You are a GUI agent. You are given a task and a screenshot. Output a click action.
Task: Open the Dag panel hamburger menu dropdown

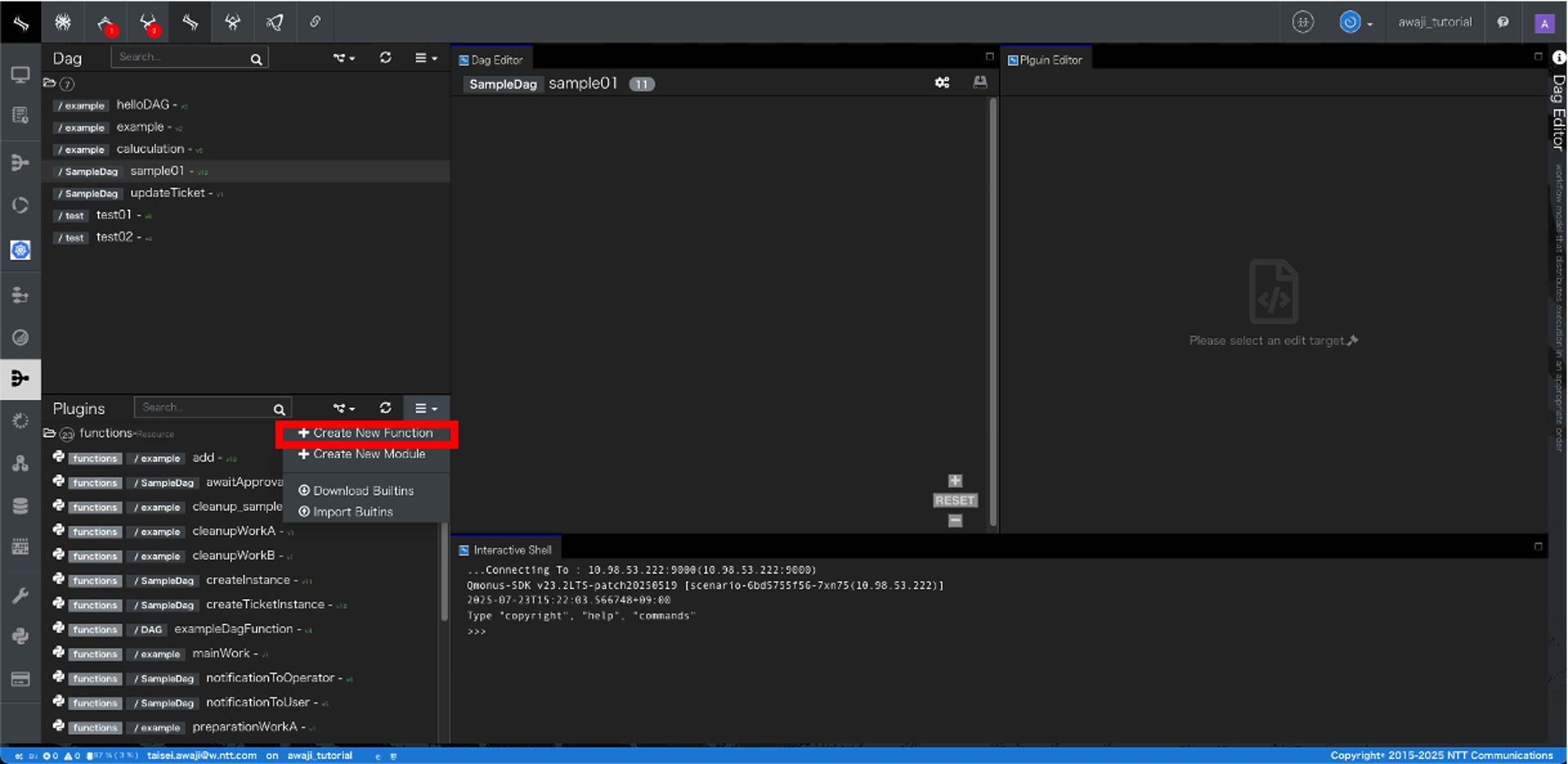pyautogui.click(x=425, y=58)
